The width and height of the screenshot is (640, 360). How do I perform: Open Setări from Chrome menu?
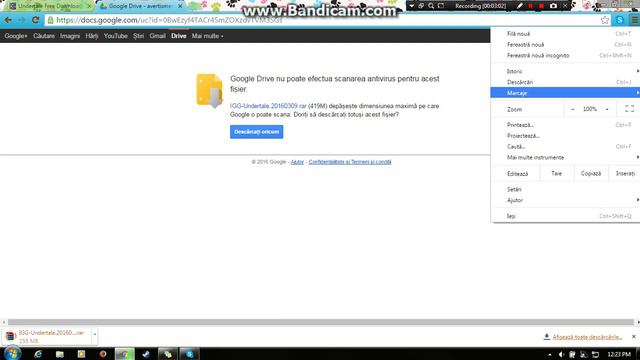[565, 189]
